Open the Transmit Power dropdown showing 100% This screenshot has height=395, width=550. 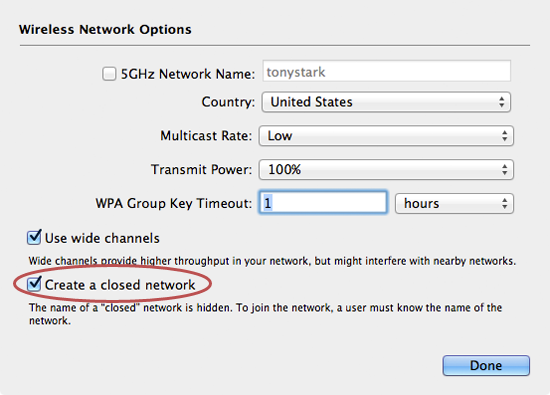pyautogui.click(x=386, y=170)
